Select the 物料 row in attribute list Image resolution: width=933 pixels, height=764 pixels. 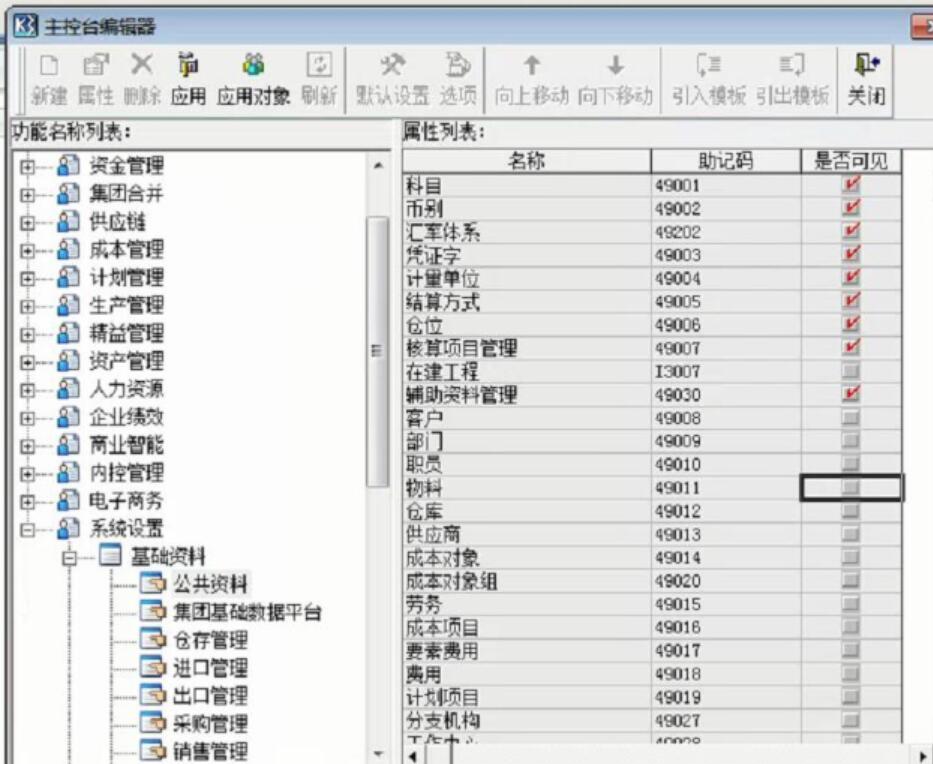[x=526, y=488]
